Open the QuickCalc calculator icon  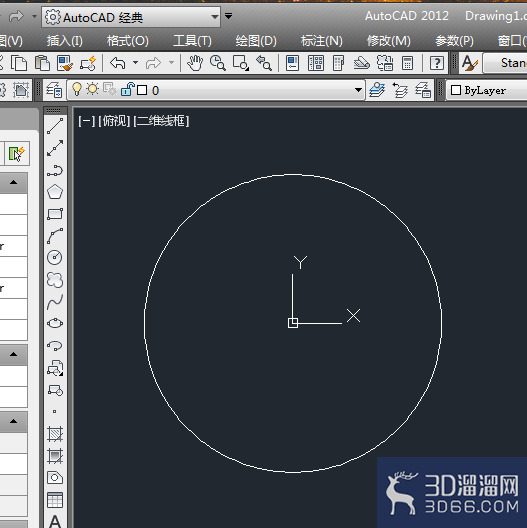click(x=407, y=63)
